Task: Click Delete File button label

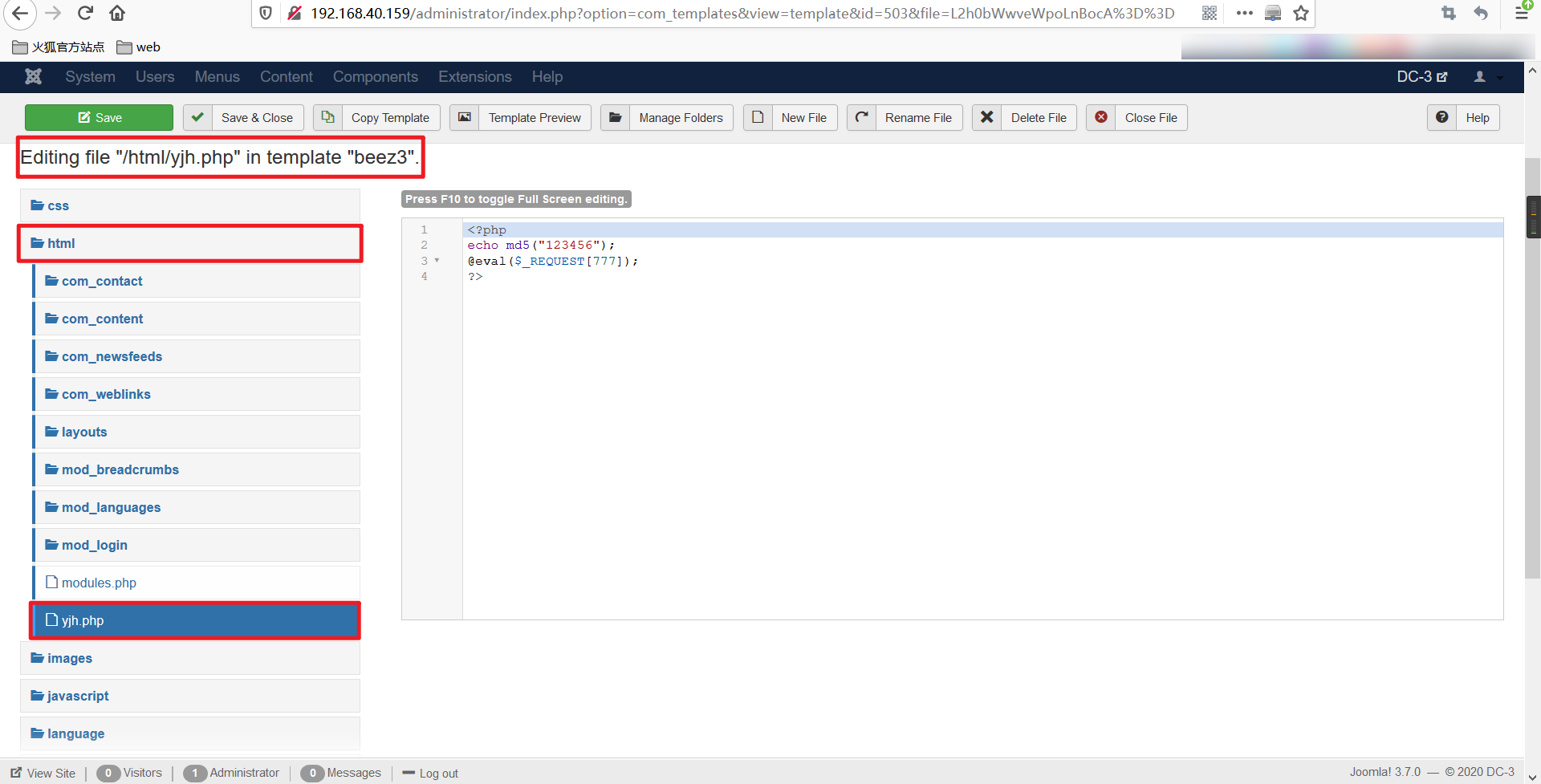Action: tap(1039, 117)
